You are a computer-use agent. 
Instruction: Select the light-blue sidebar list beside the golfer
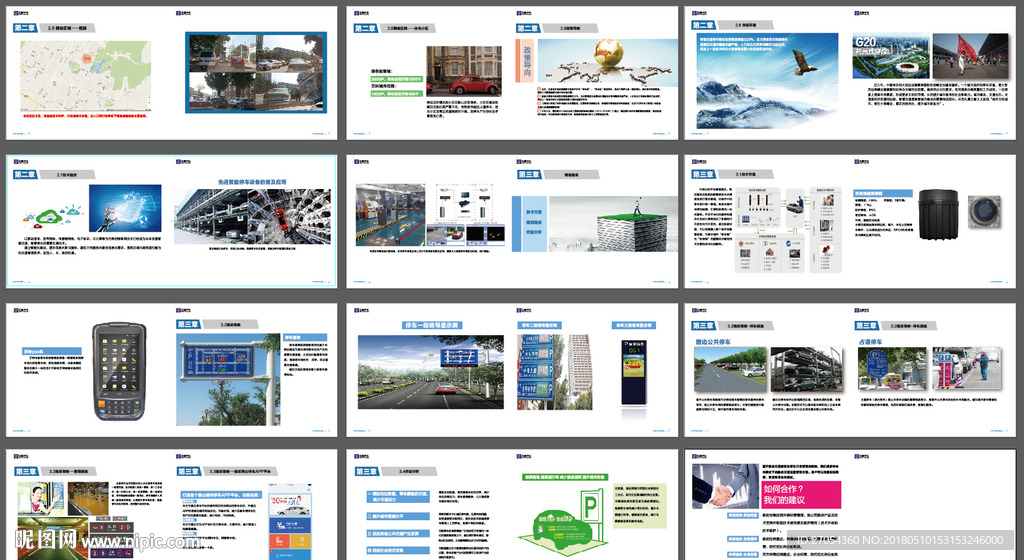pos(534,223)
